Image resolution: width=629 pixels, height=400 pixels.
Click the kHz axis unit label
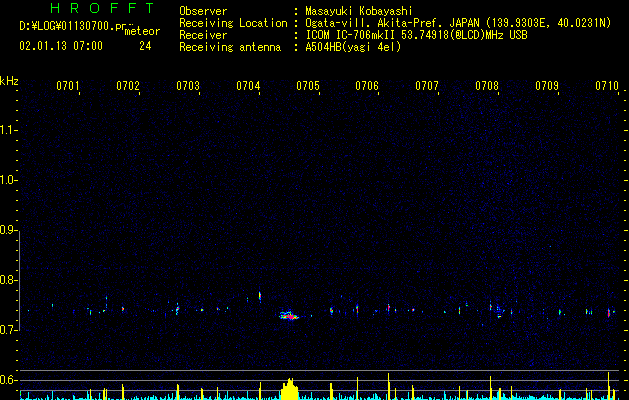9,81
